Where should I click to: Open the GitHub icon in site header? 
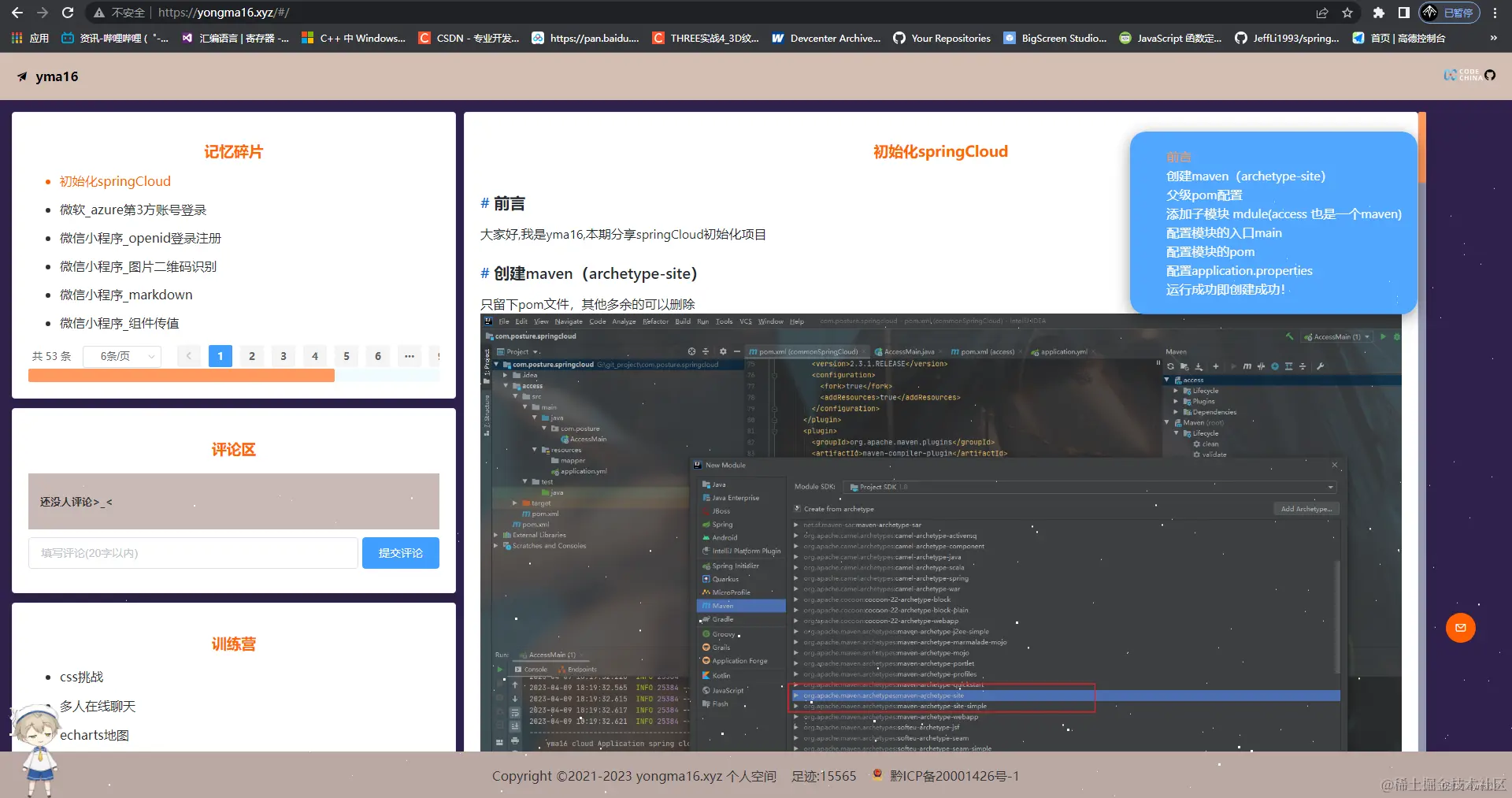pyautogui.click(x=1491, y=76)
